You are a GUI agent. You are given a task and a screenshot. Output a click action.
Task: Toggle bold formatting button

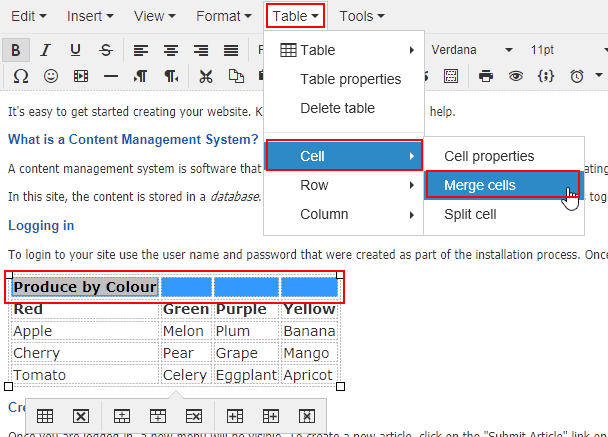click(16, 50)
